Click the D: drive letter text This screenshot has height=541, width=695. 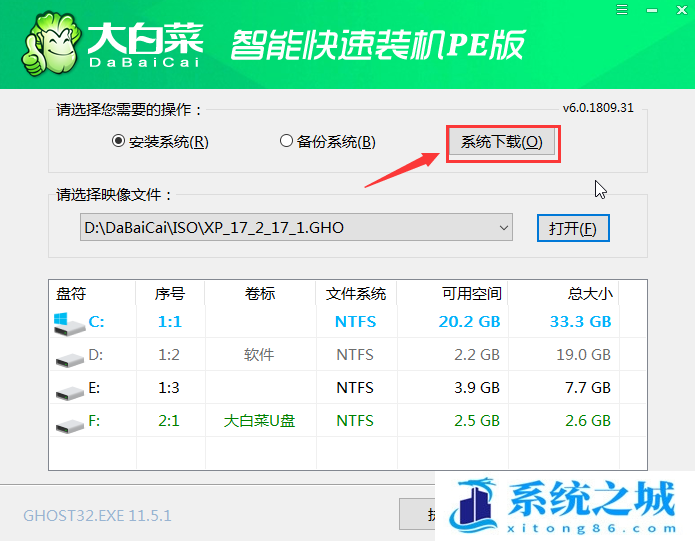click(x=96, y=354)
